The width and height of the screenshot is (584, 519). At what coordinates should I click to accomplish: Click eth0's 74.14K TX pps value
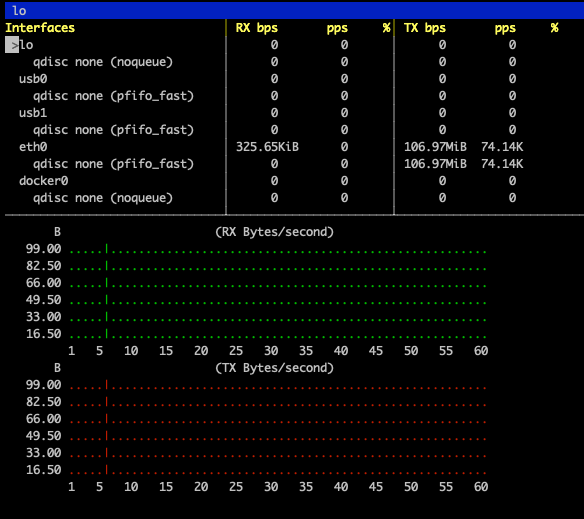click(x=502, y=147)
